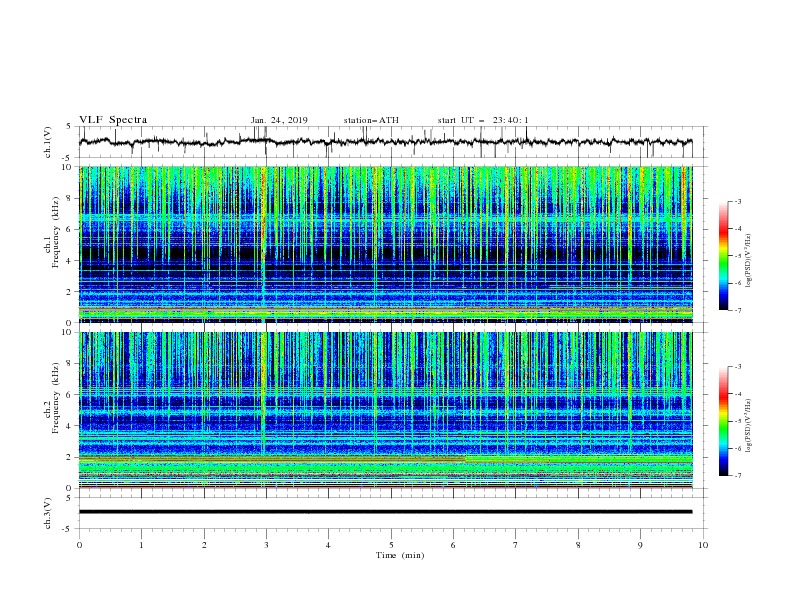Image resolution: width=792 pixels, height=612 pixels.
Task: Click time axis tick label '0'
Action: [x=79, y=545]
